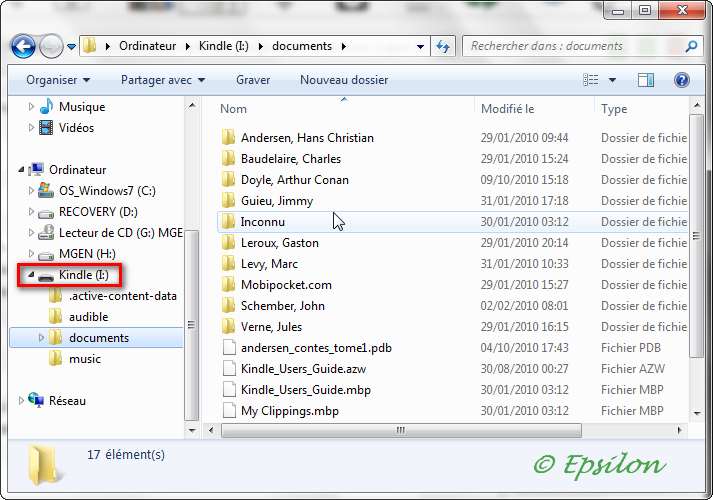713x500 pixels.
Task: Select the Vidéos library icon
Action: tap(46, 128)
